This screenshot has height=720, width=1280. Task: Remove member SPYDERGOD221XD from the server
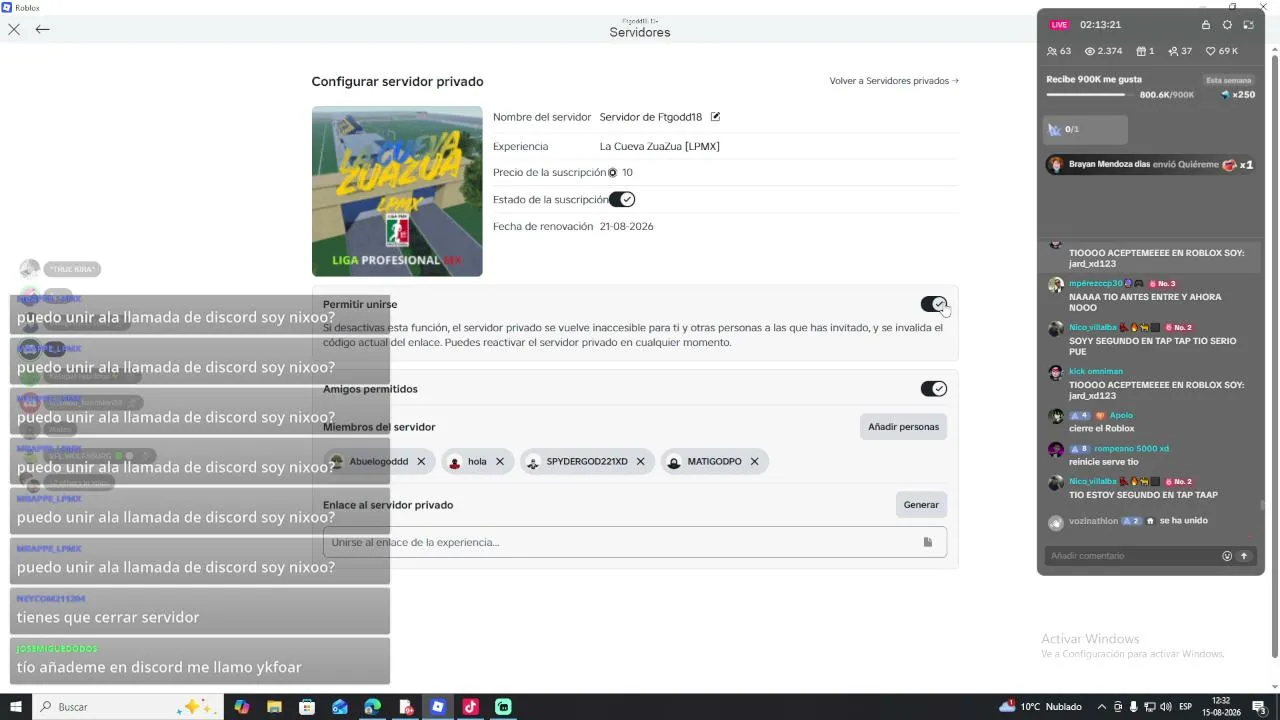point(640,461)
